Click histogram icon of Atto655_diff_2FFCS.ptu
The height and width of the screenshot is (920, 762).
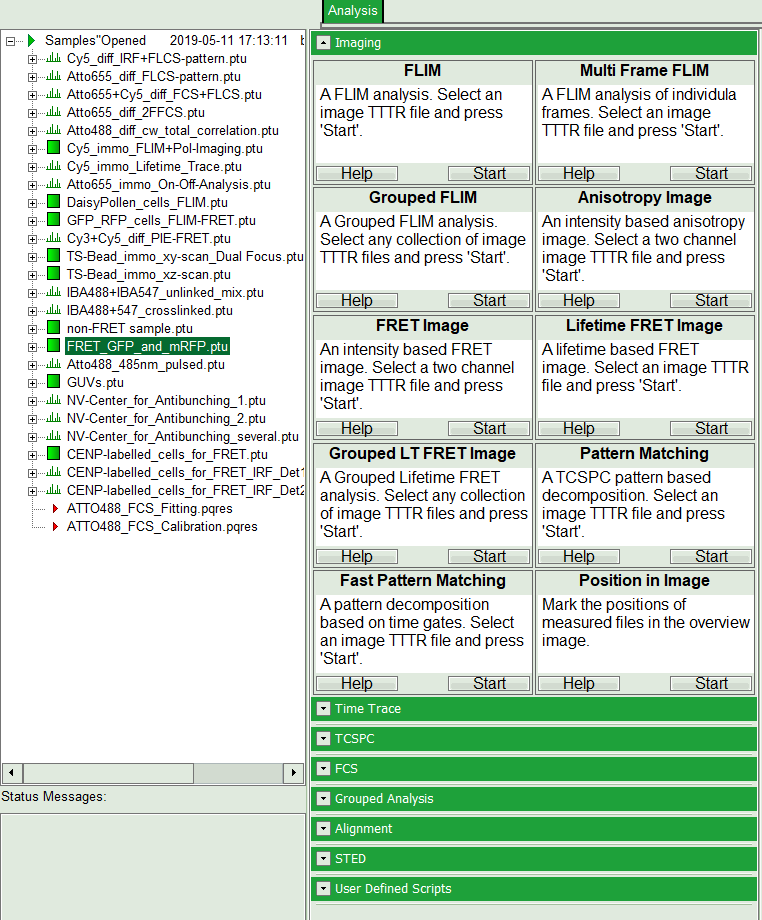click(x=54, y=112)
